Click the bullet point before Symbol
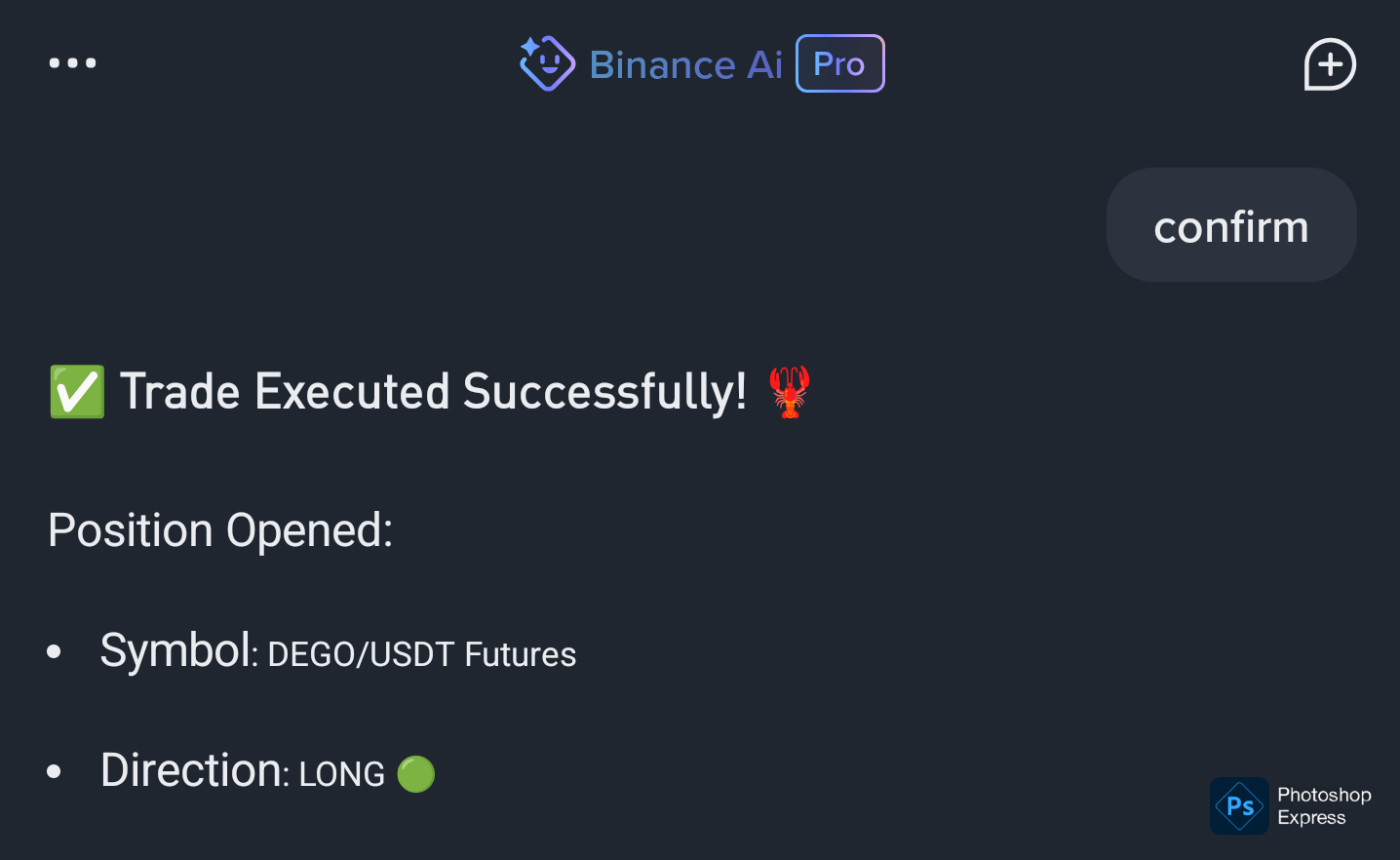Image resolution: width=1400 pixels, height=860 pixels. pos(55,651)
